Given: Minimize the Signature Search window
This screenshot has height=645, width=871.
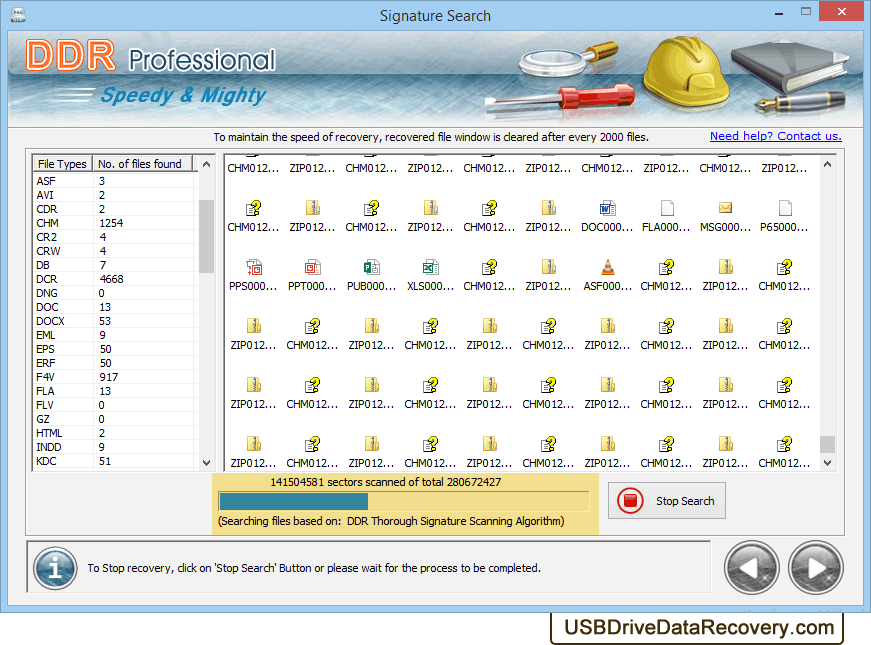Looking at the screenshot, I should tap(779, 12).
